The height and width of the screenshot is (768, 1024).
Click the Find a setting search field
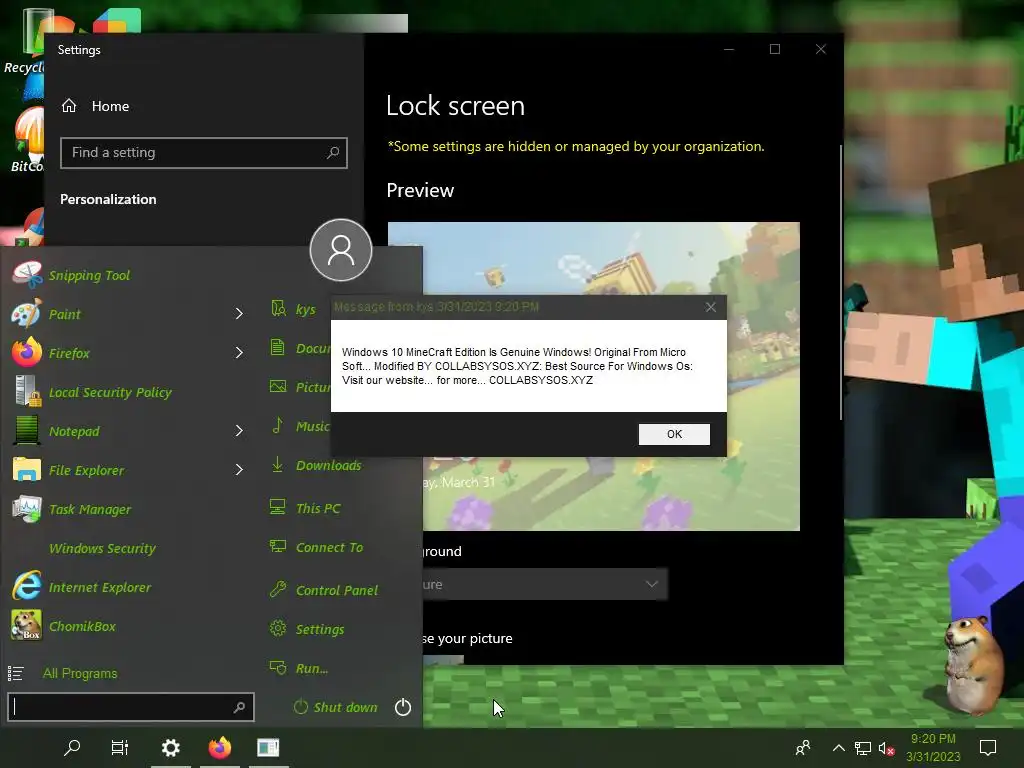[204, 153]
